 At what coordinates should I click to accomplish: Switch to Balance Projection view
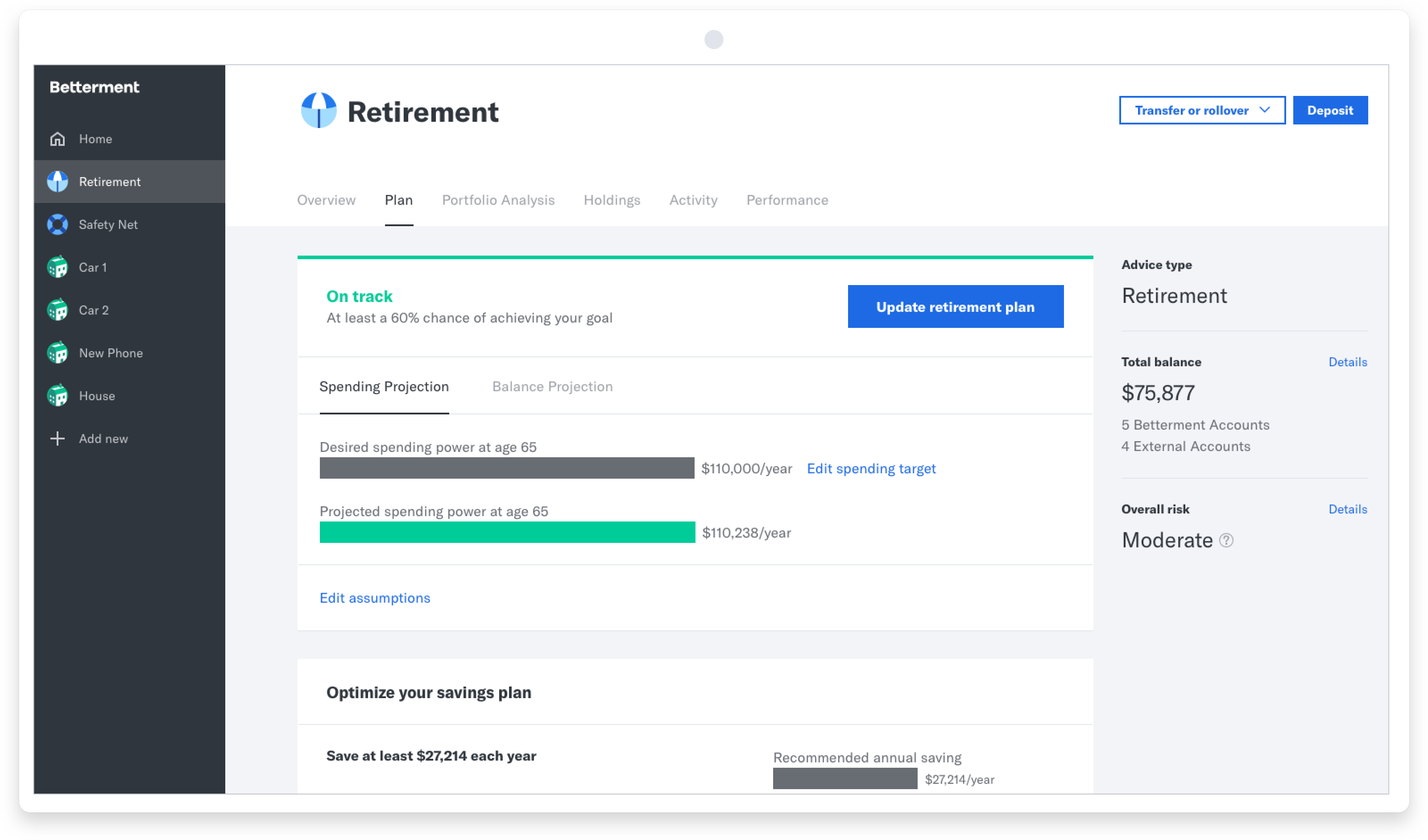pyautogui.click(x=552, y=387)
